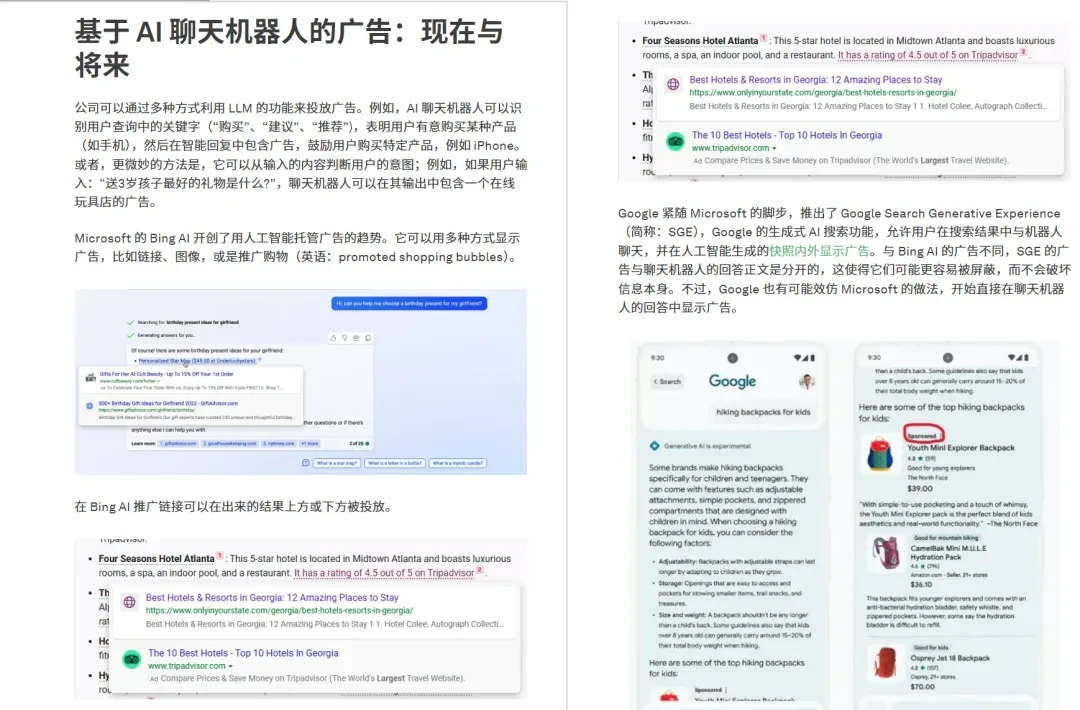Click the CamelBak Mini M.U.L.E Hydration Pack title
Screen dimensions: 1080x710
click(948, 552)
